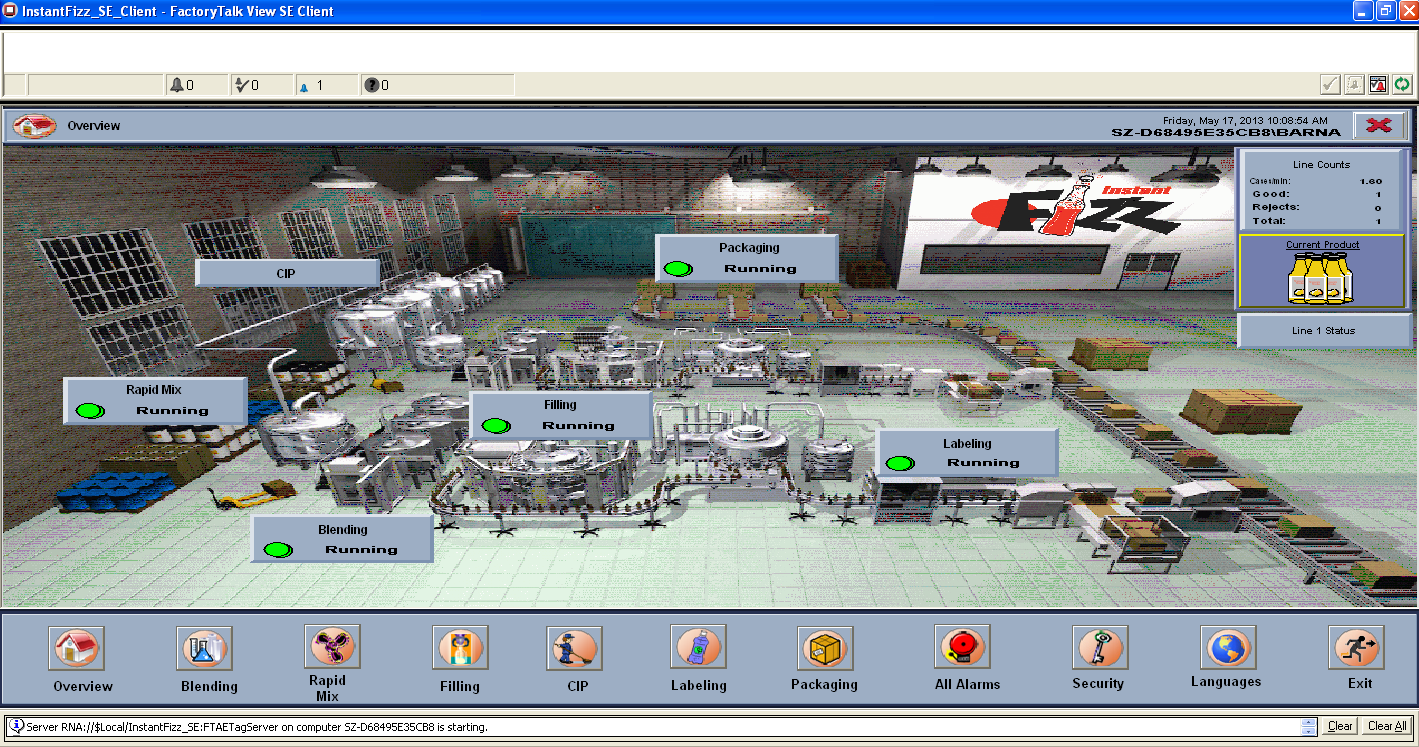Screen dimensions: 1419x747
Task: Click the Running text under Blending
Action: (361, 549)
